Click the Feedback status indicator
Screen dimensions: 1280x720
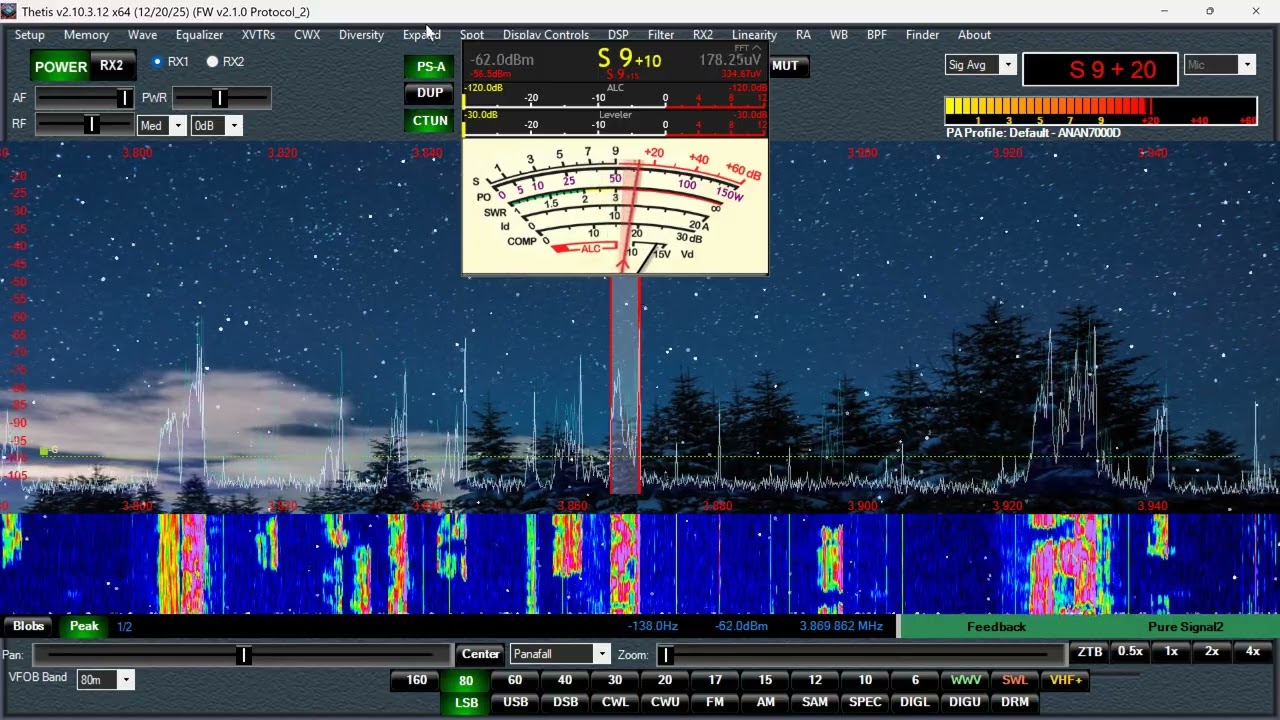pos(996,627)
